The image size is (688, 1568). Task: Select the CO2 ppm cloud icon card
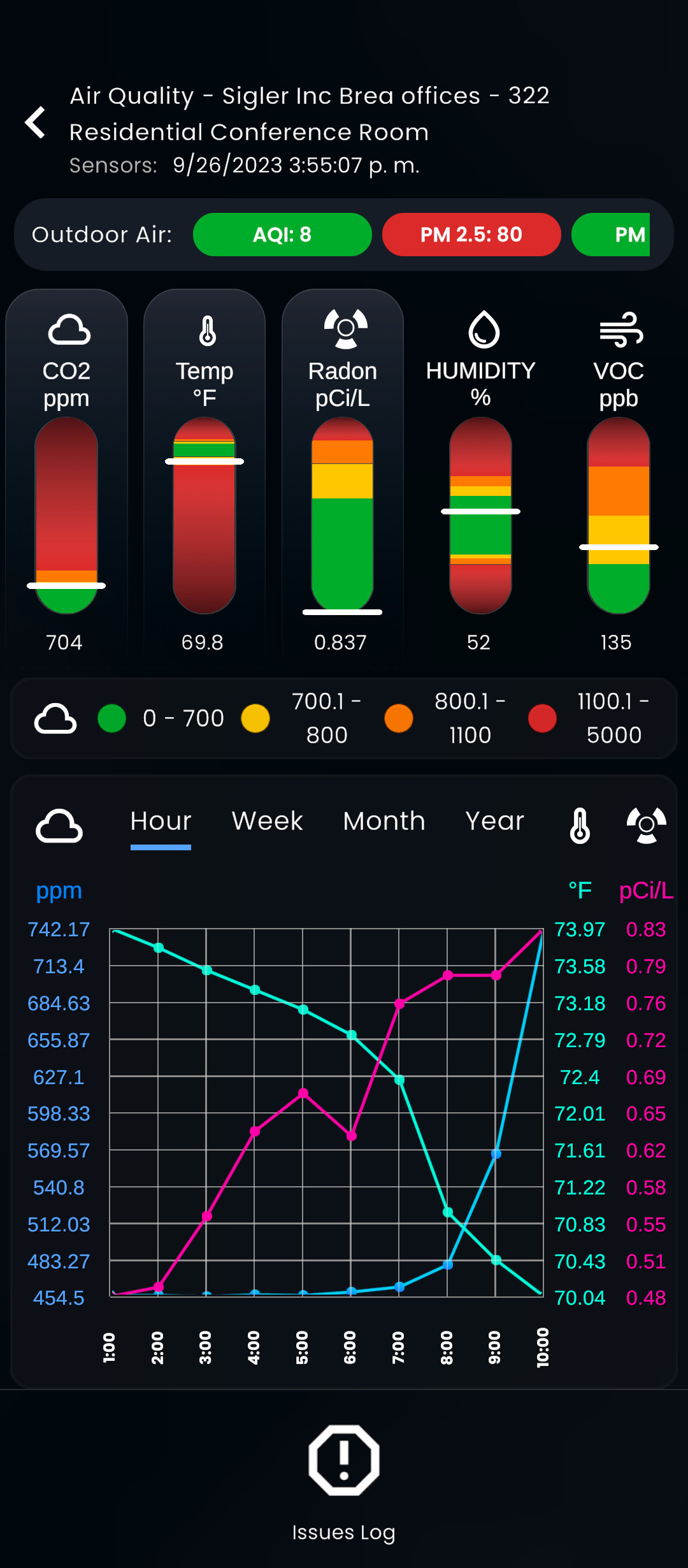click(x=69, y=330)
